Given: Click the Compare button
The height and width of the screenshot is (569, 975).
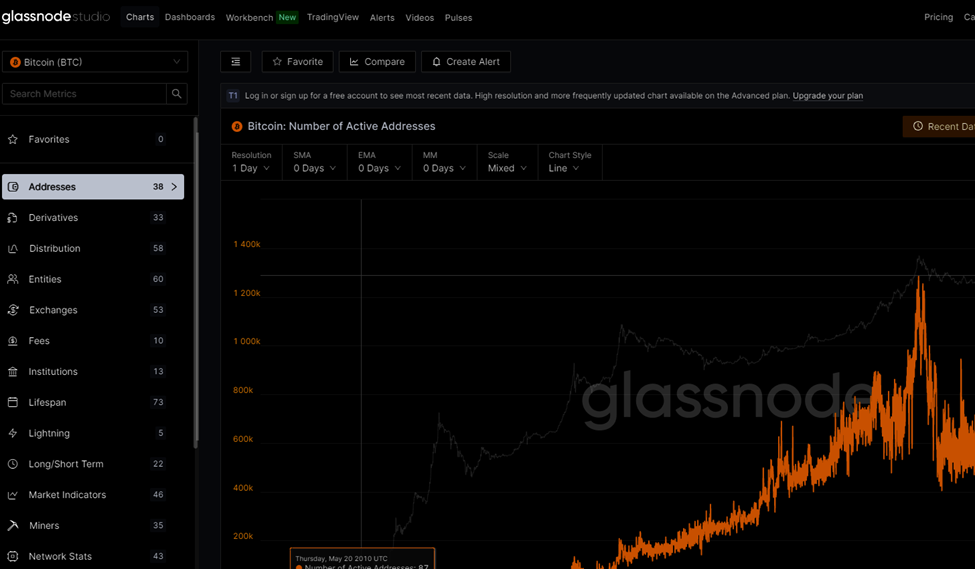Looking at the screenshot, I should [377, 62].
